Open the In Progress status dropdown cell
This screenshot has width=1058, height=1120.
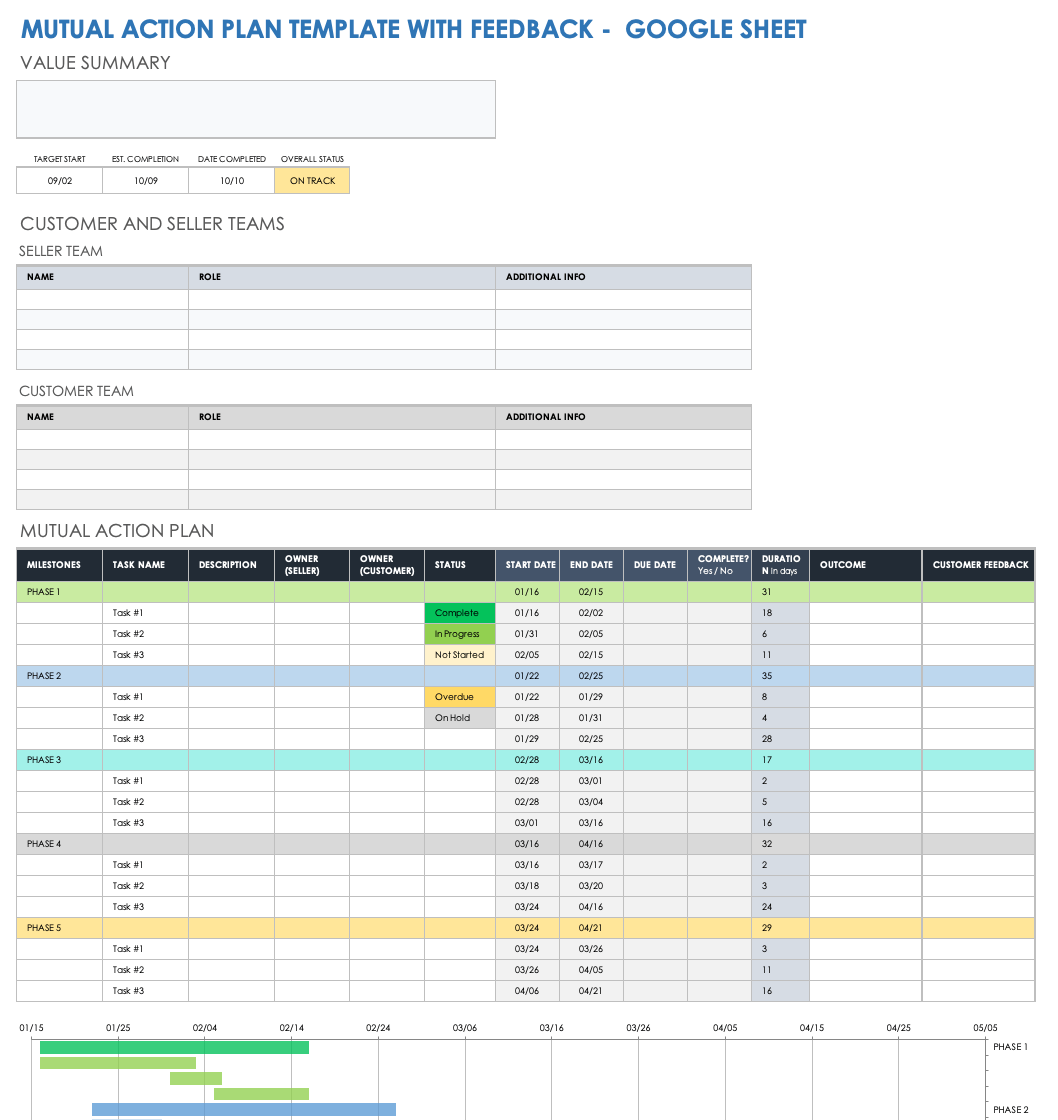click(459, 634)
